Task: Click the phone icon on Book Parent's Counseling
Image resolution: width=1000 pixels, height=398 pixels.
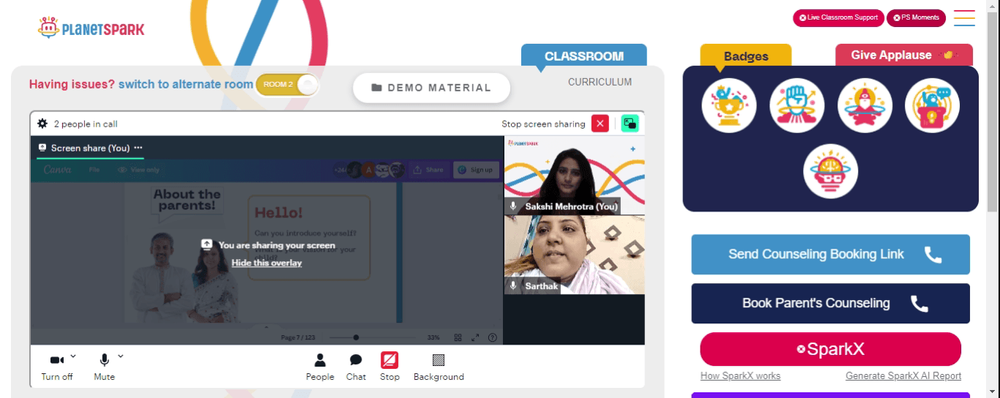Action: (919, 304)
